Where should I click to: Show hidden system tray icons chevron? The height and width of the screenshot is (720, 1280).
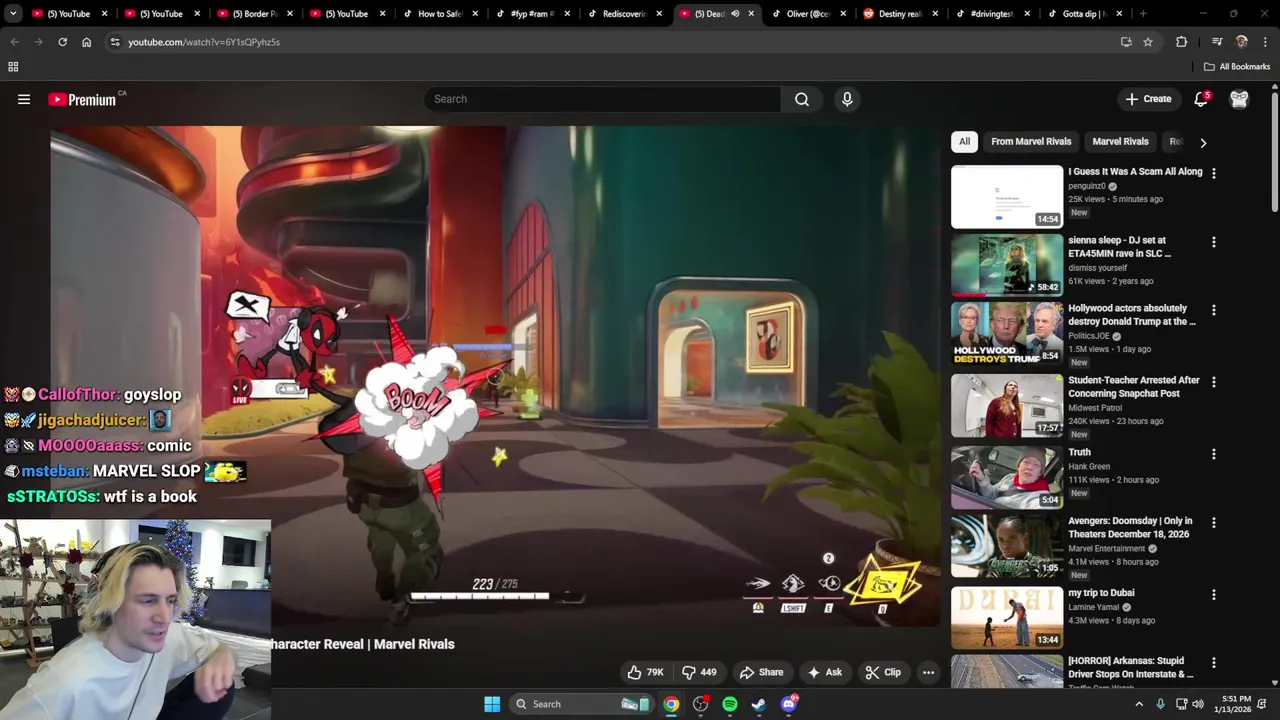[1138, 704]
